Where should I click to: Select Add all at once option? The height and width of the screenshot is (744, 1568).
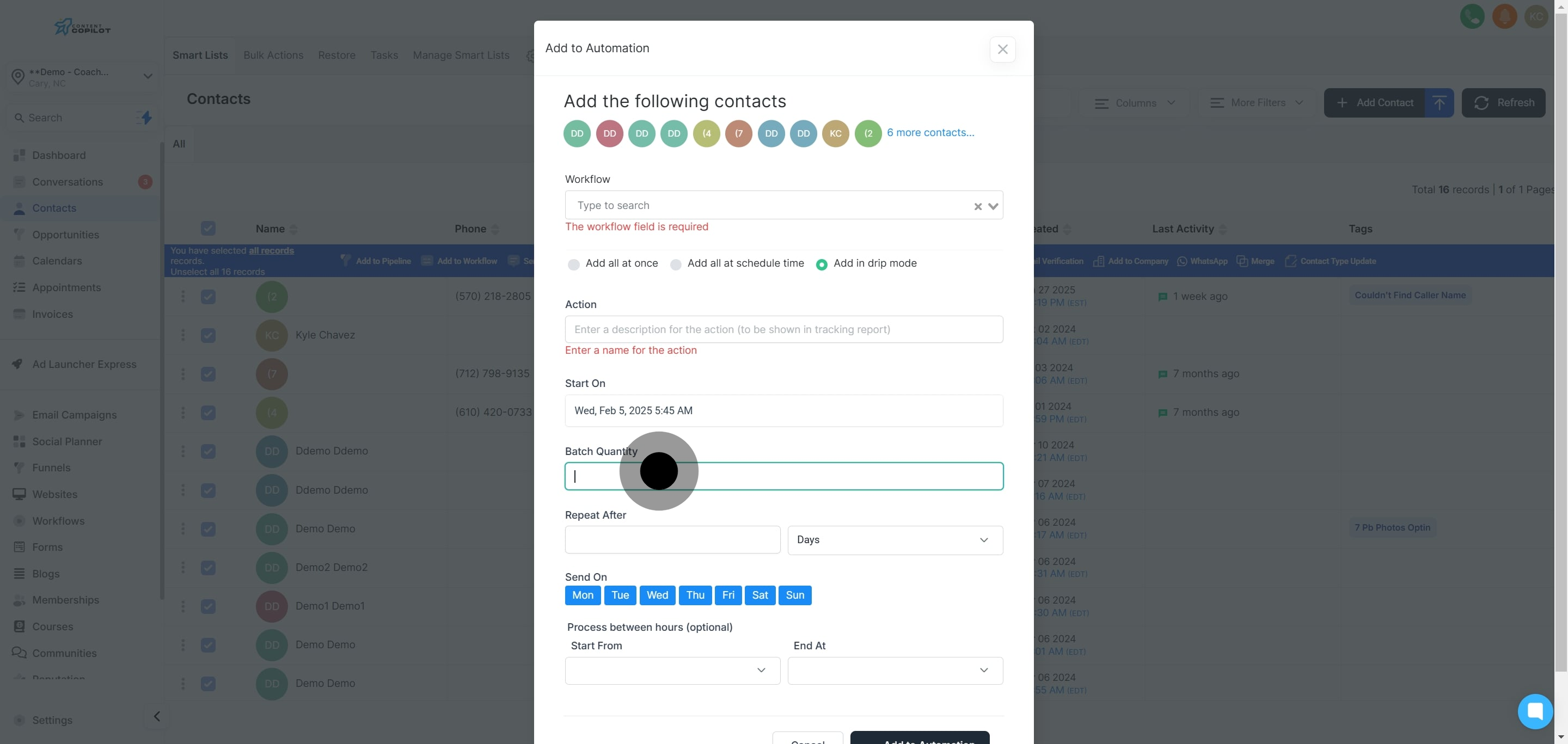[x=573, y=264]
